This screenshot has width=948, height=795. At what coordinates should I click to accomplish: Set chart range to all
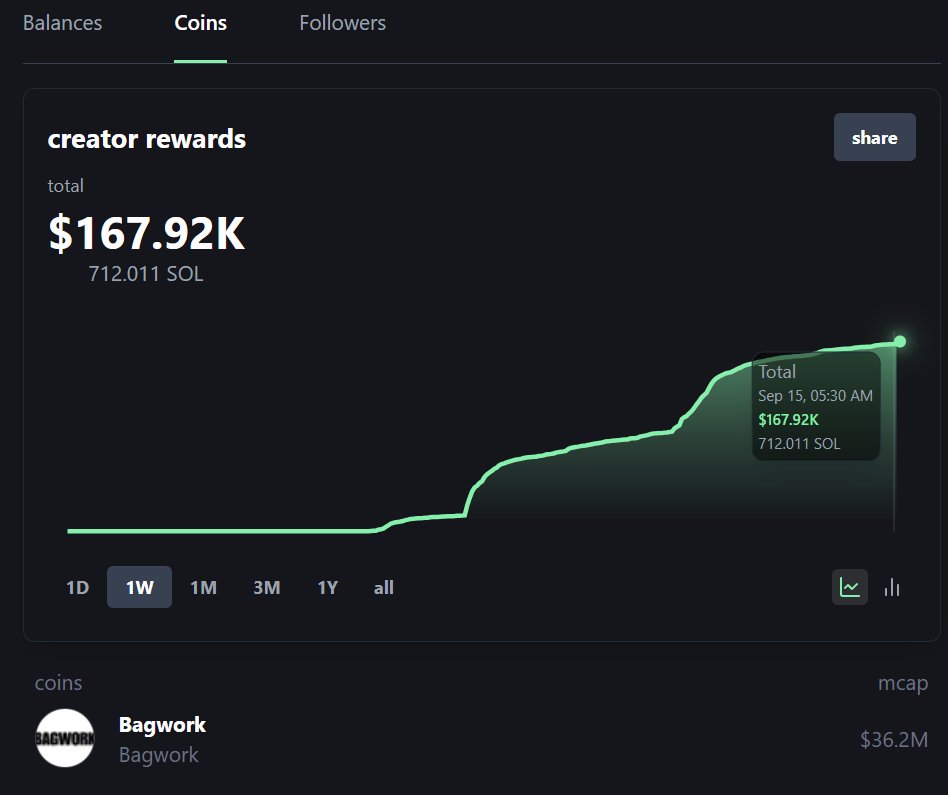point(383,587)
